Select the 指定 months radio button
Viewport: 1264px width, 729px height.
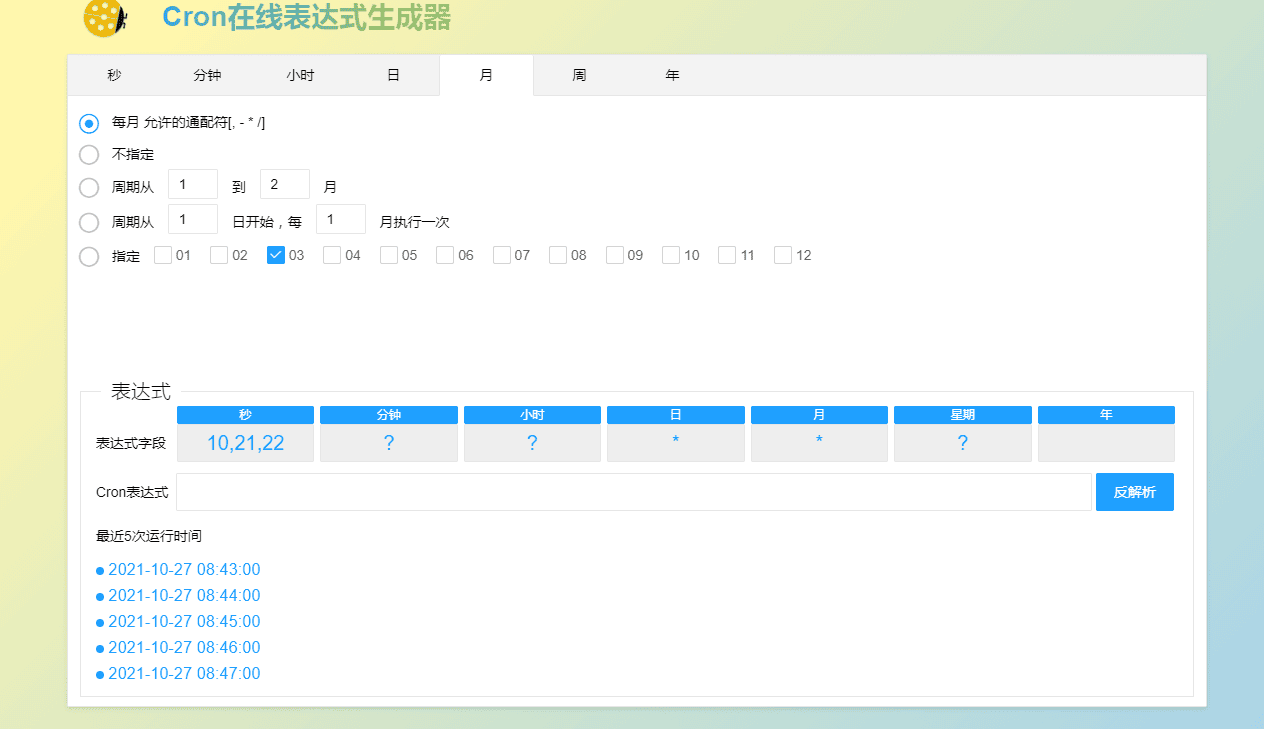point(89,257)
